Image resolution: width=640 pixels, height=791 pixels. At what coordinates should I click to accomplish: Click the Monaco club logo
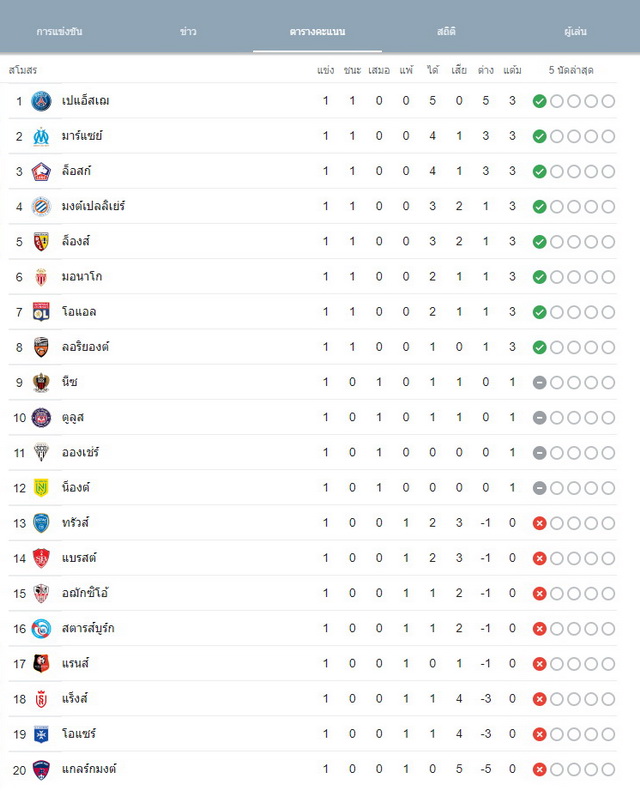tap(41, 277)
